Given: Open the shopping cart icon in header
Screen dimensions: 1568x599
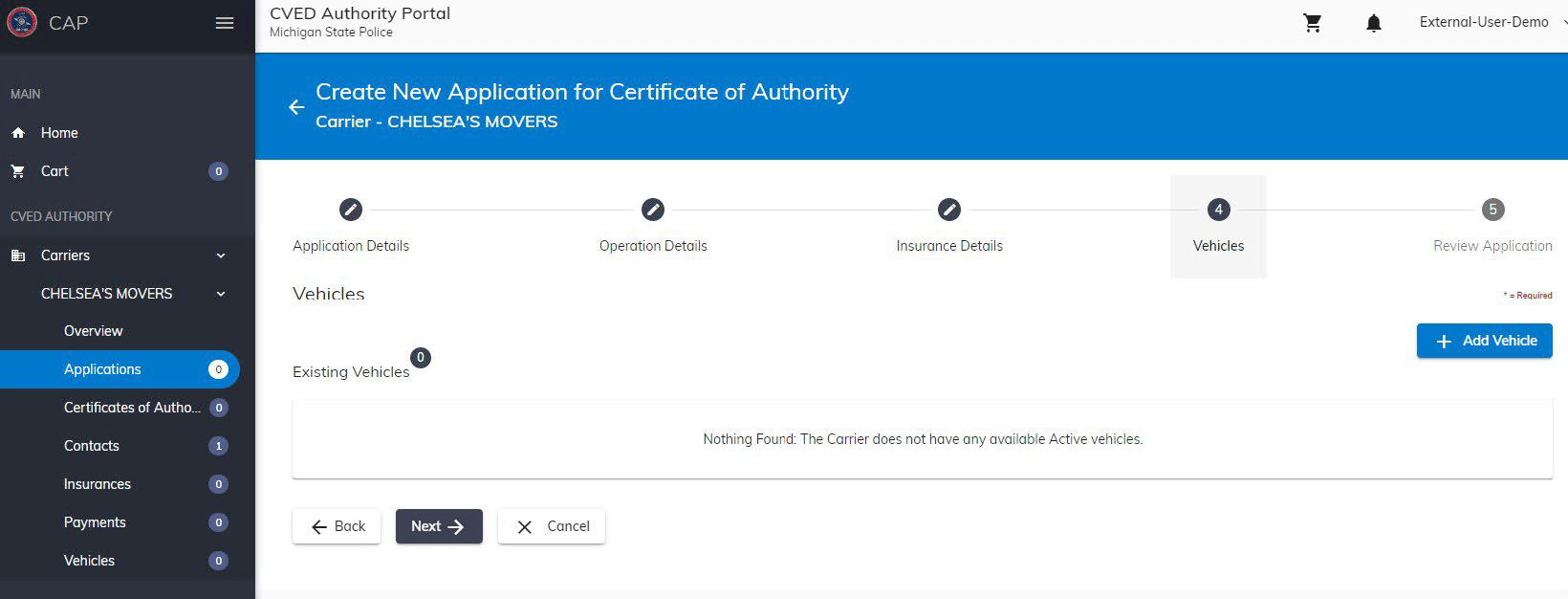Looking at the screenshot, I should click(x=1313, y=23).
